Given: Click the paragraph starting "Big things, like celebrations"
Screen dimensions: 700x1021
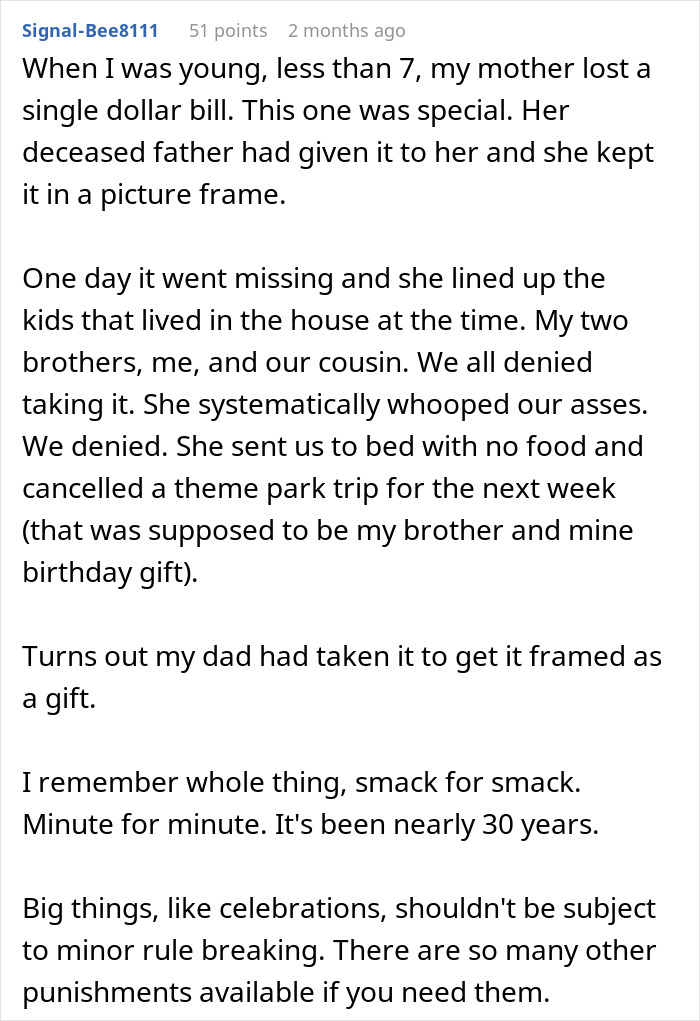Looking at the screenshot, I should (339, 949).
